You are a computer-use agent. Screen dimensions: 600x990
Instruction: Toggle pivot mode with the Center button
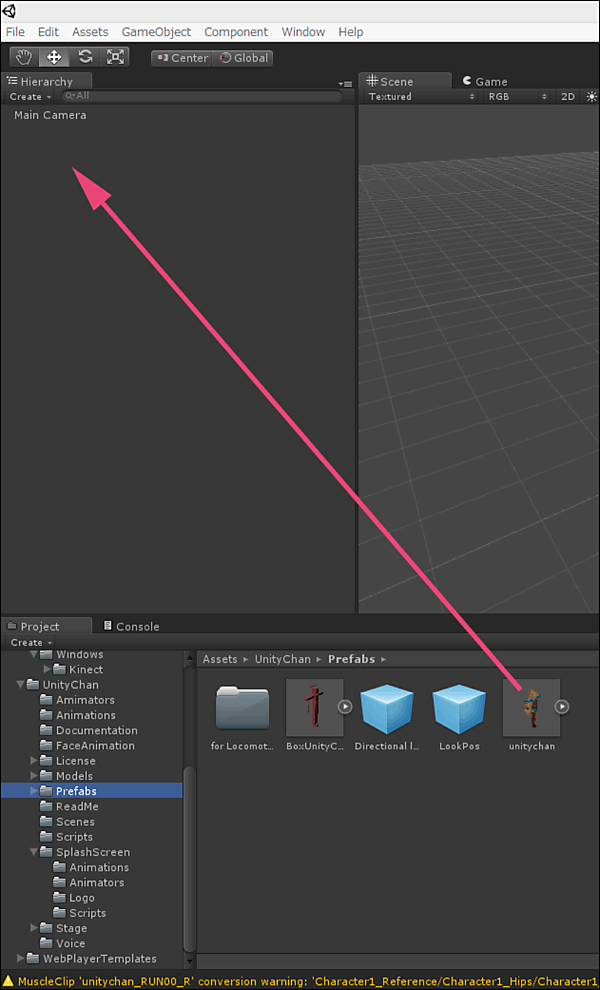point(182,58)
